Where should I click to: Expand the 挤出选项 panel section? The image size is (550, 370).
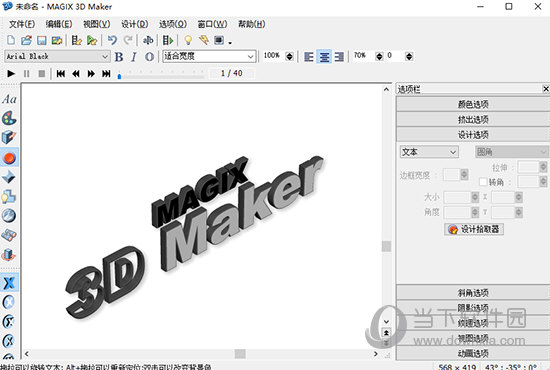click(x=473, y=120)
